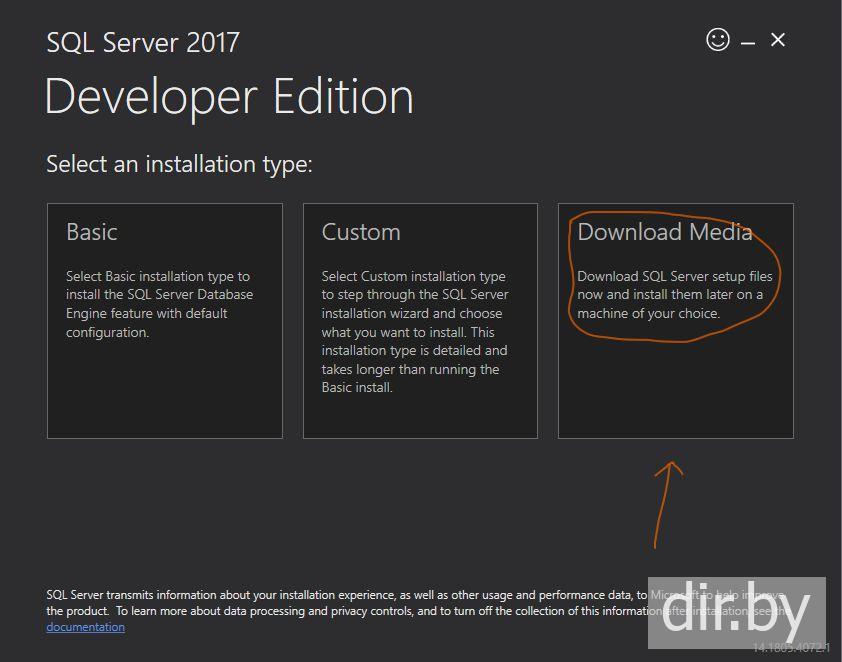
Task: Click 'Select an installation type:' text
Action: tap(179, 164)
